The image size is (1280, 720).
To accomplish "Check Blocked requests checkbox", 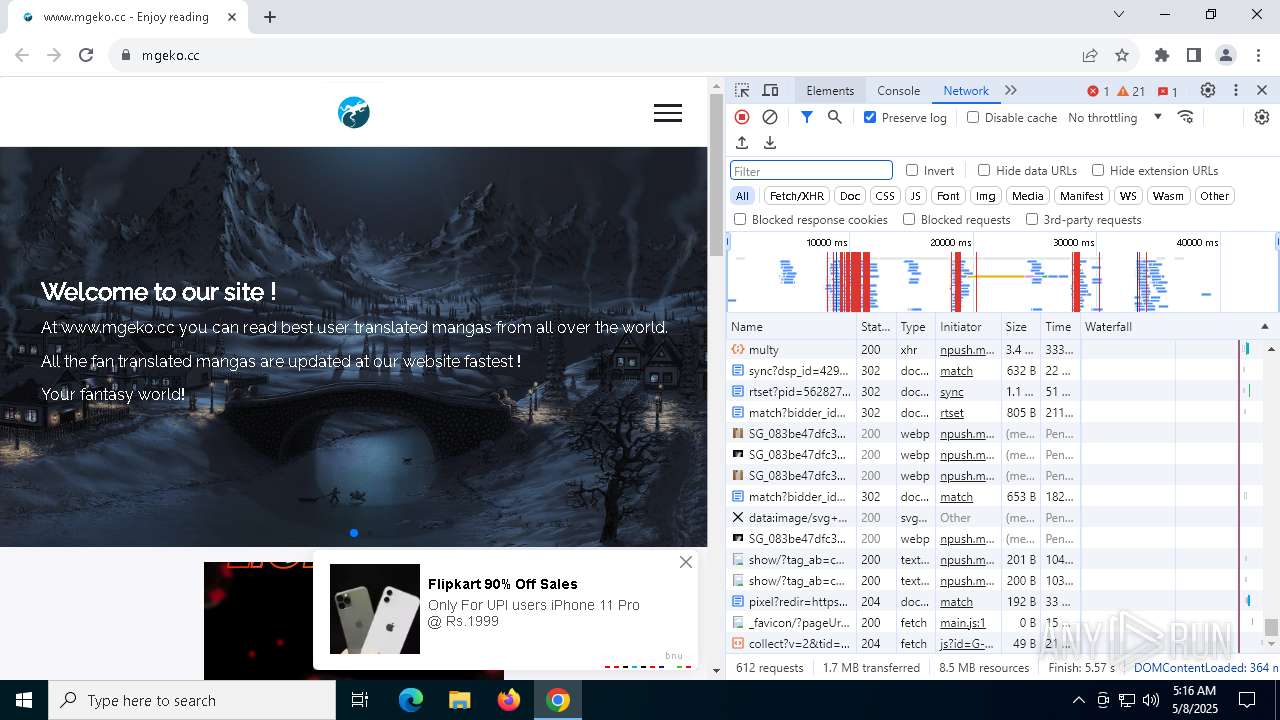I will (909, 219).
